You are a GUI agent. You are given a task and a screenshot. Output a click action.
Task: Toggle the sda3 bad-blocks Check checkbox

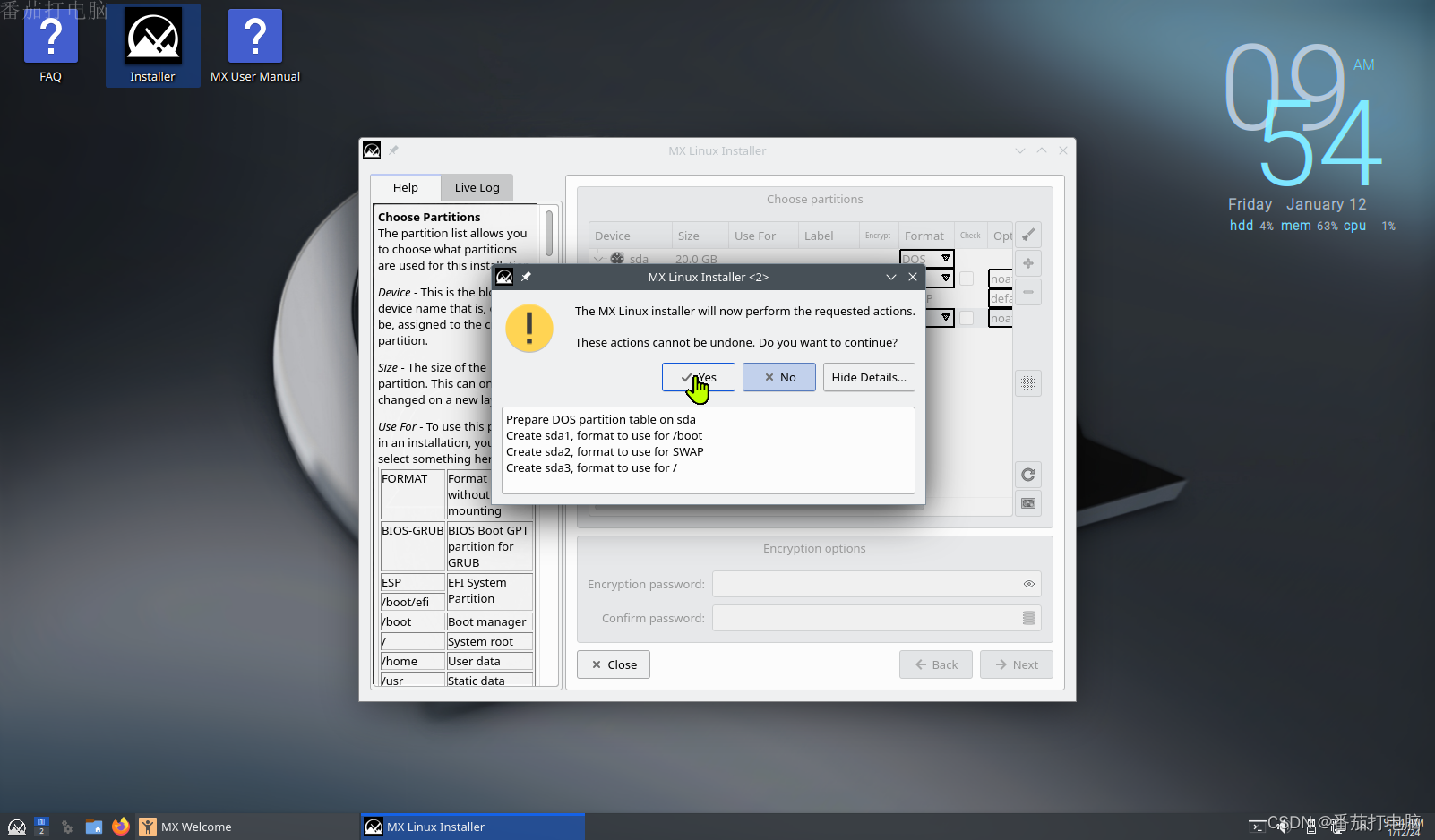tap(967, 318)
